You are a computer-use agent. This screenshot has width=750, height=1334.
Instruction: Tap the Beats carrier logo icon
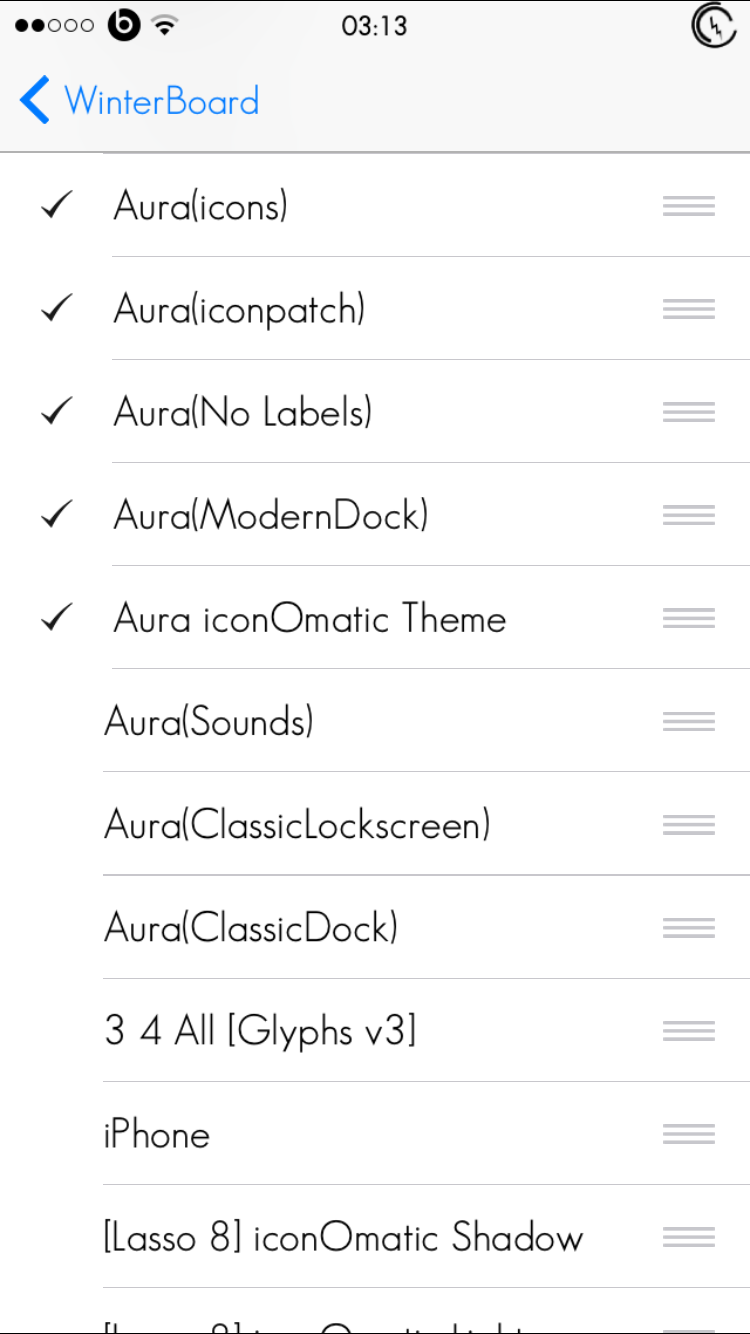coord(124,26)
